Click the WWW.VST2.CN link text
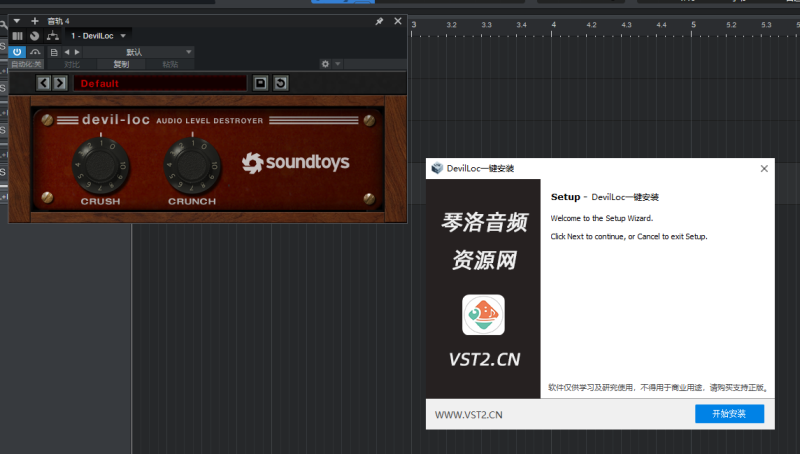 tap(468, 413)
